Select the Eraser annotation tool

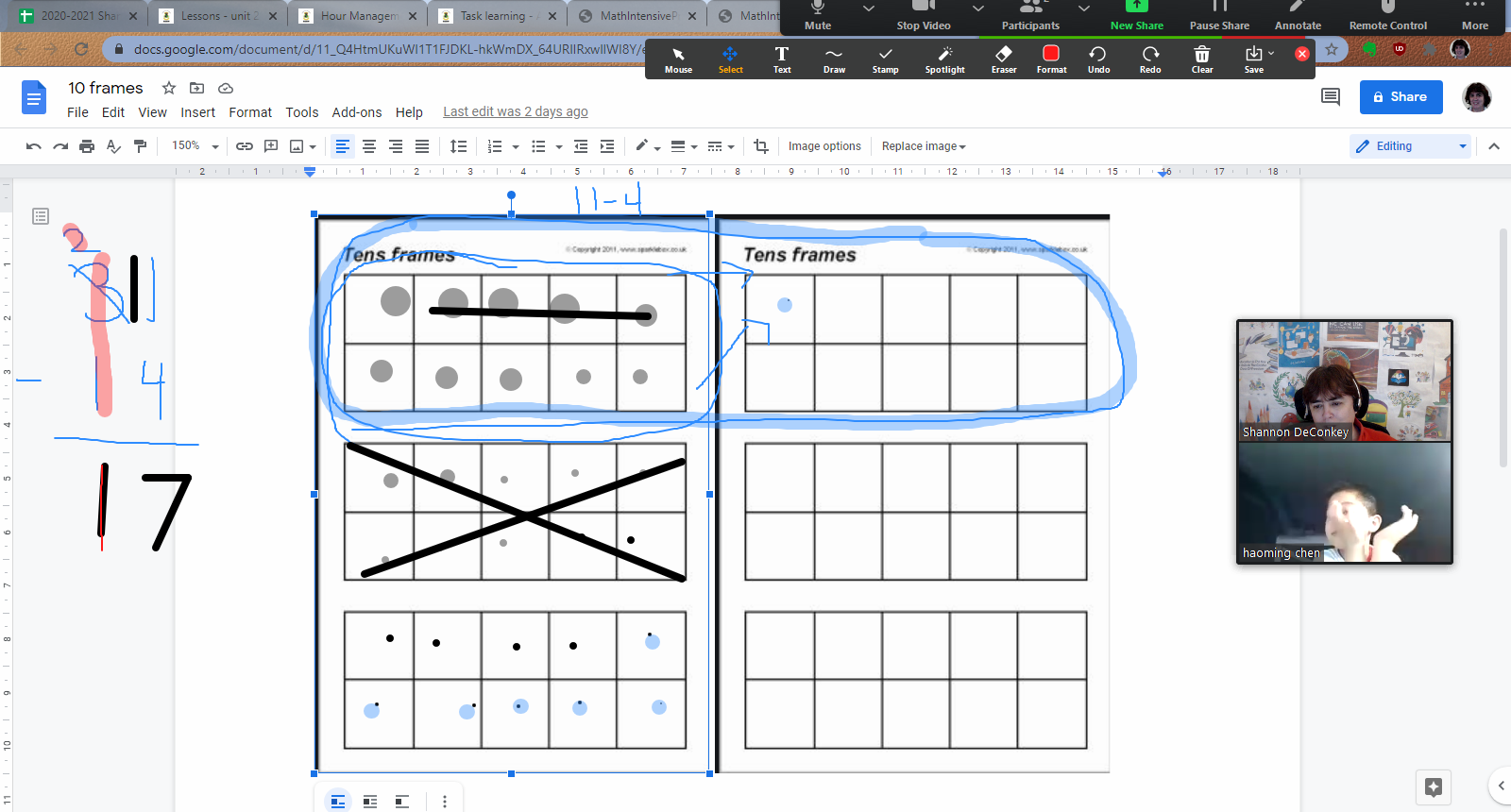[1004, 59]
